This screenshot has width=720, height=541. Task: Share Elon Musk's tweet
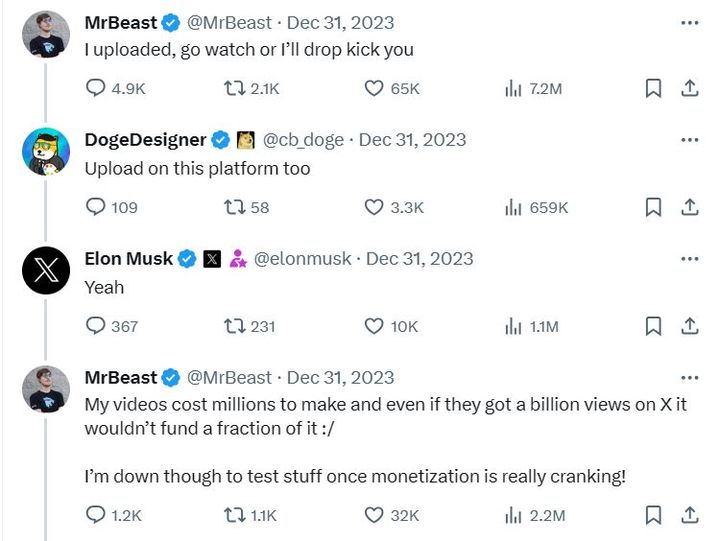(689, 326)
